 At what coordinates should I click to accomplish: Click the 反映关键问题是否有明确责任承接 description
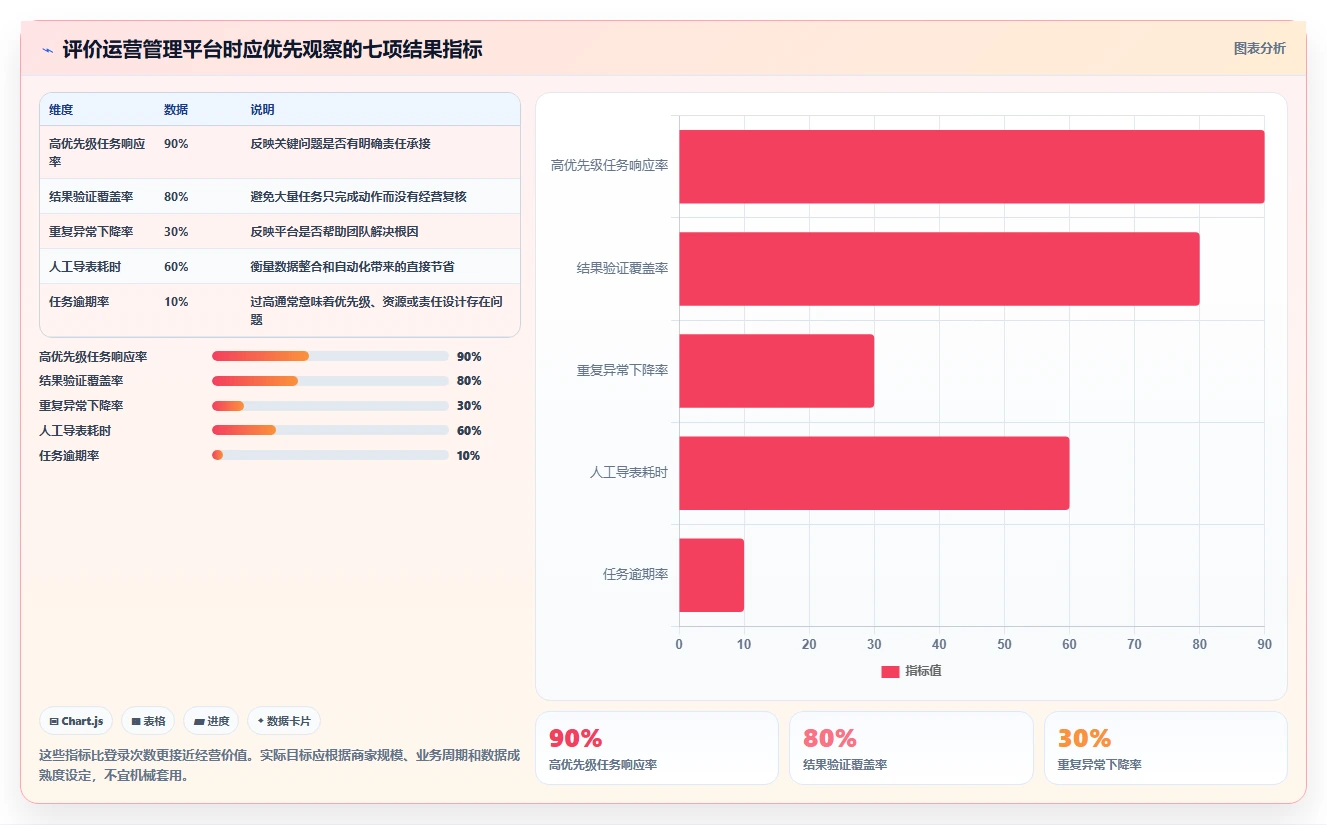pos(340,144)
